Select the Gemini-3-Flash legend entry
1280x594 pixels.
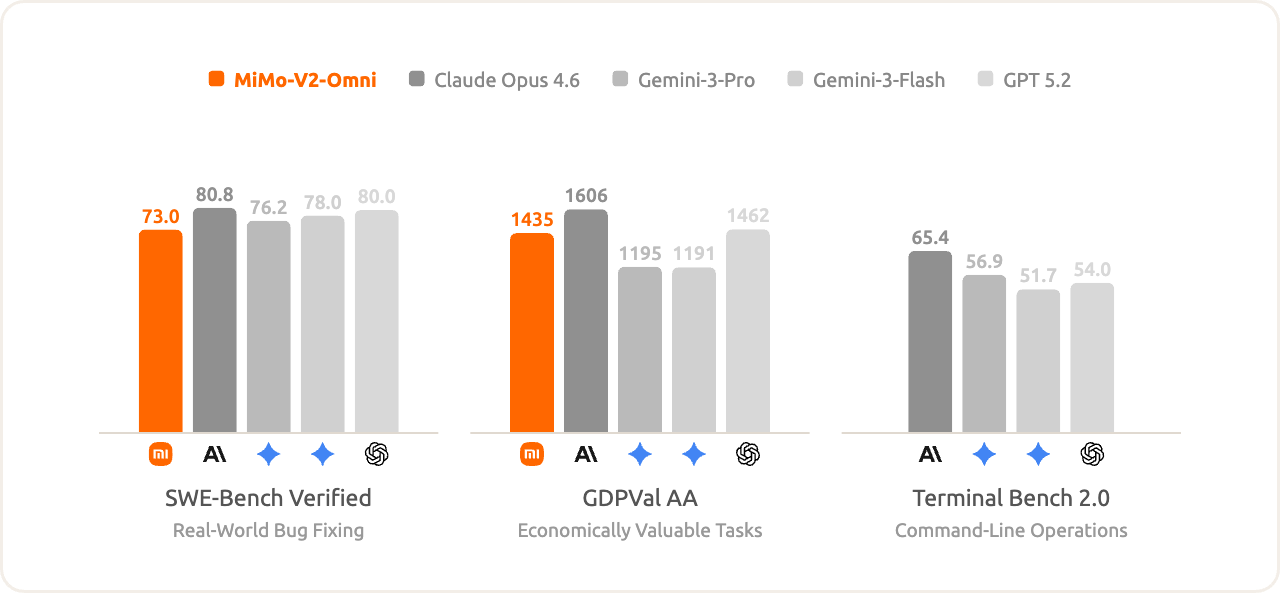(x=878, y=80)
